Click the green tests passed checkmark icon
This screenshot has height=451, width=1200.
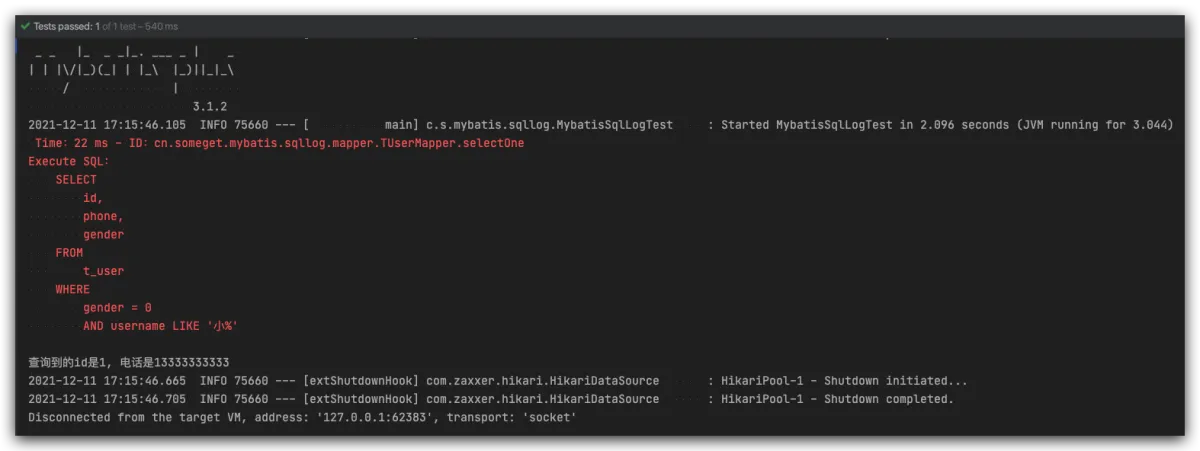(25, 26)
